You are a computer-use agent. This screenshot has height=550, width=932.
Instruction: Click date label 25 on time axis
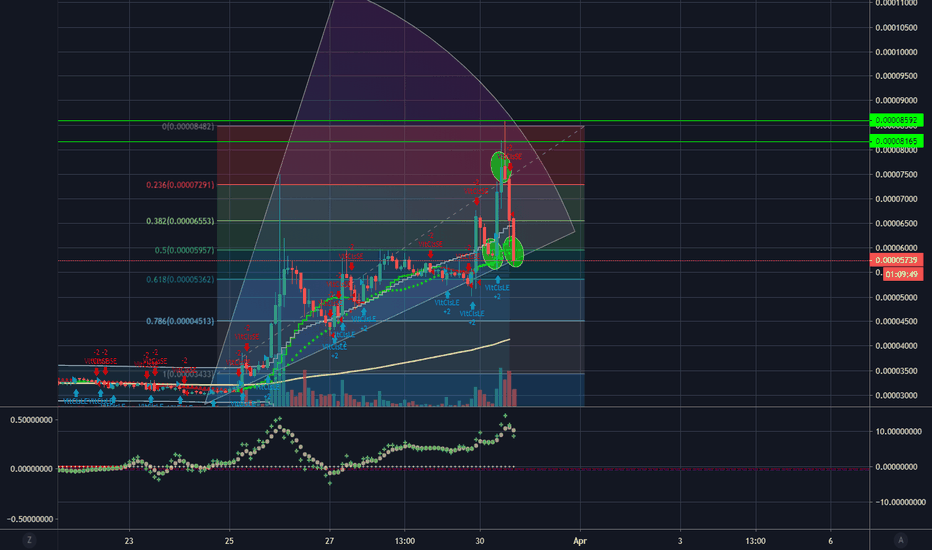pyautogui.click(x=229, y=541)
